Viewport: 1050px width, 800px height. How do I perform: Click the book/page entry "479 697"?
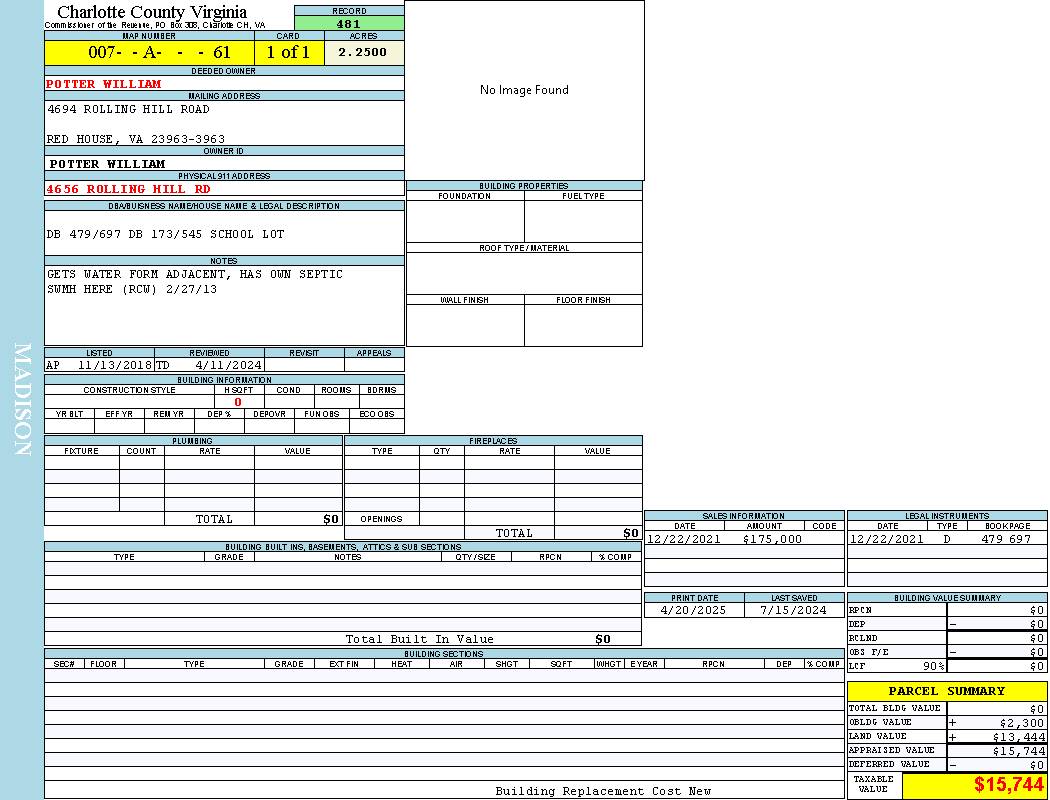(1005, 539)
